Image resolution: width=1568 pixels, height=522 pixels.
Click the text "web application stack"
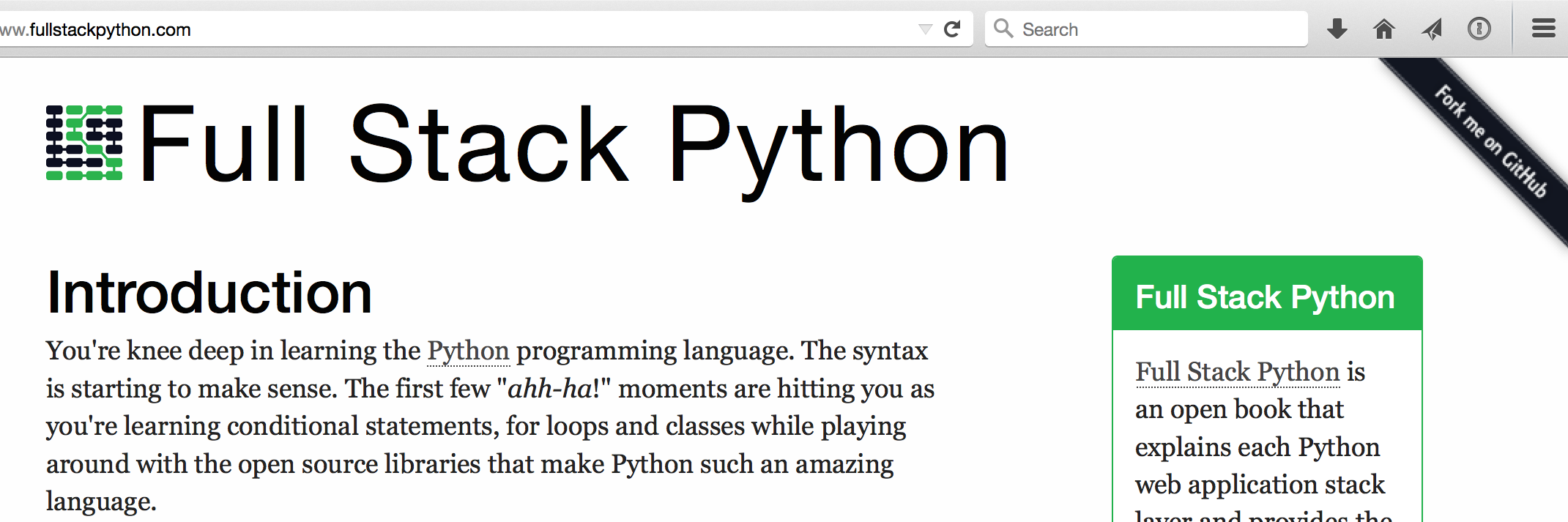tap(1260, 485)
